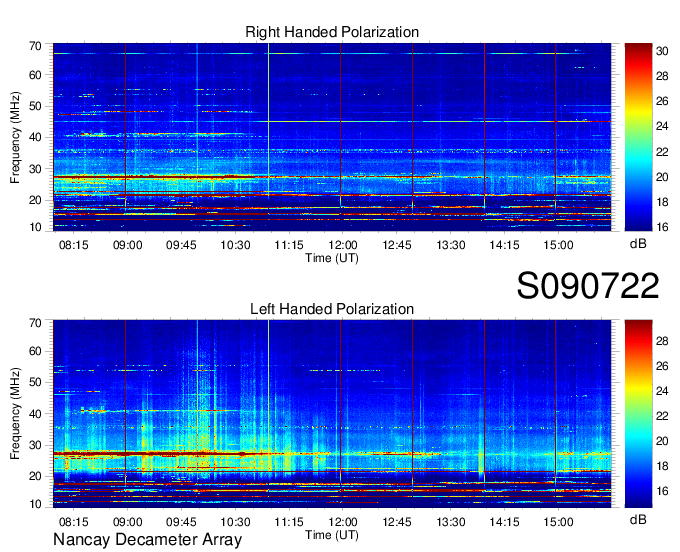Click the 18 dB value on Left Handed color bar
This screenshot has height=552, width=680.
pos(662,466)
